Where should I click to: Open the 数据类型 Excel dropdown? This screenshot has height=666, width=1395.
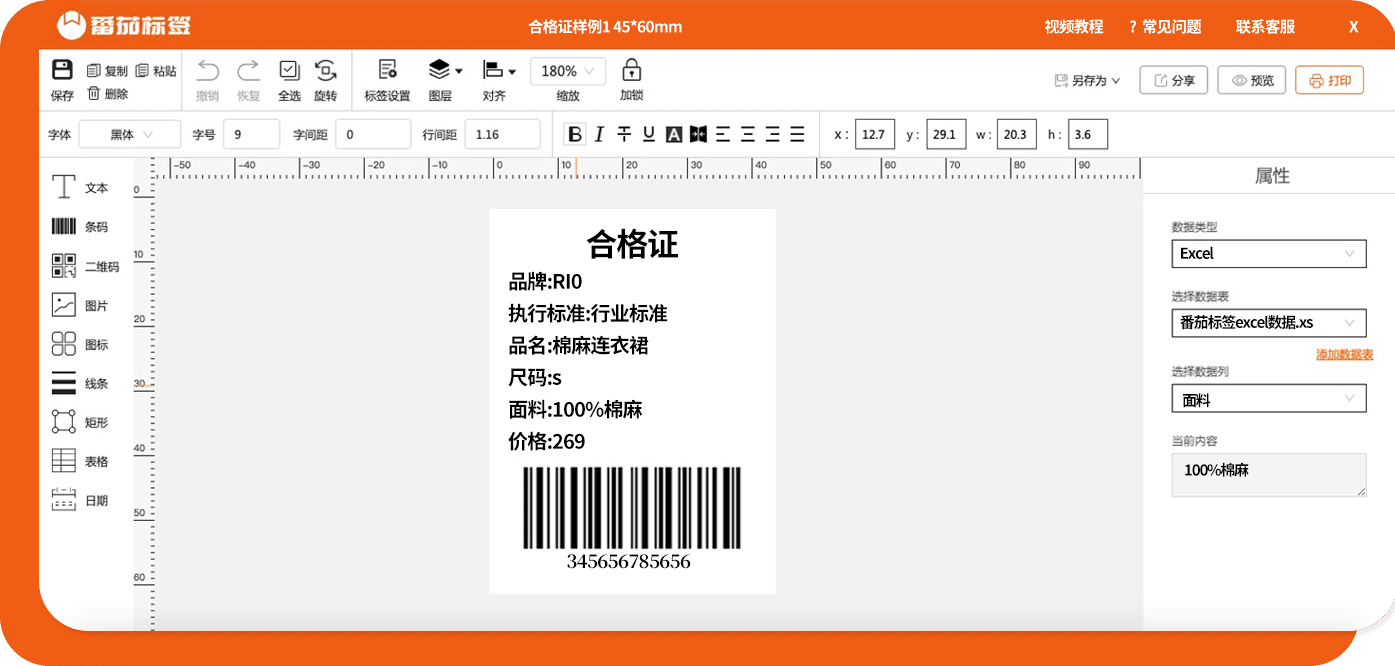click(1268, 253)
